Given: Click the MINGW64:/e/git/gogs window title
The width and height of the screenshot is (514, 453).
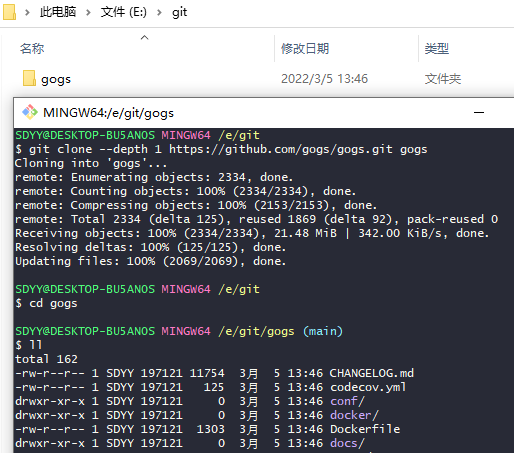Looking at the screenshot, I should coord(108,113).
